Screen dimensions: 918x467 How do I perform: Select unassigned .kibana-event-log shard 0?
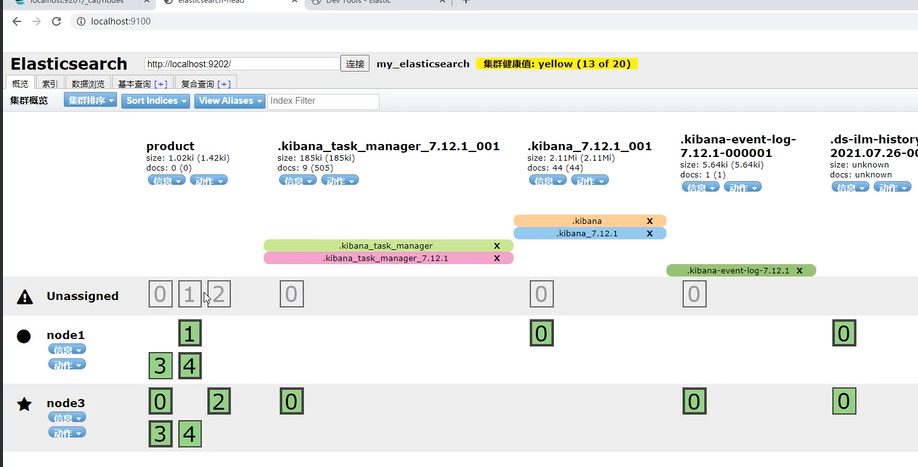pos(694,294)
